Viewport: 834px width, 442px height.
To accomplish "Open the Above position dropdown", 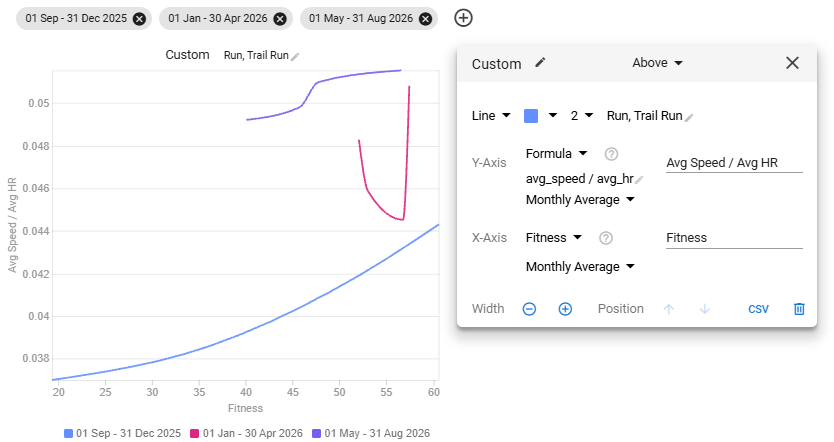I will (657, 63).
